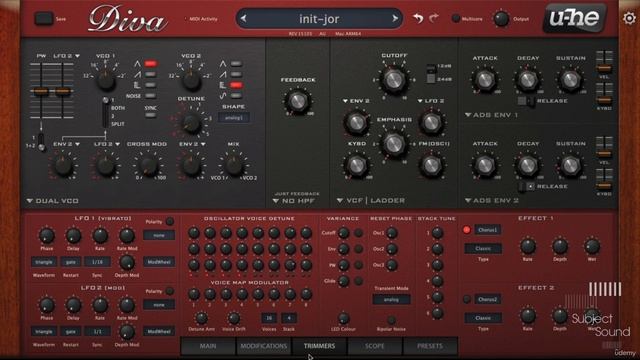
Task: Flip the 12dB/24dB filter slope switch
Action: [431, 73]
